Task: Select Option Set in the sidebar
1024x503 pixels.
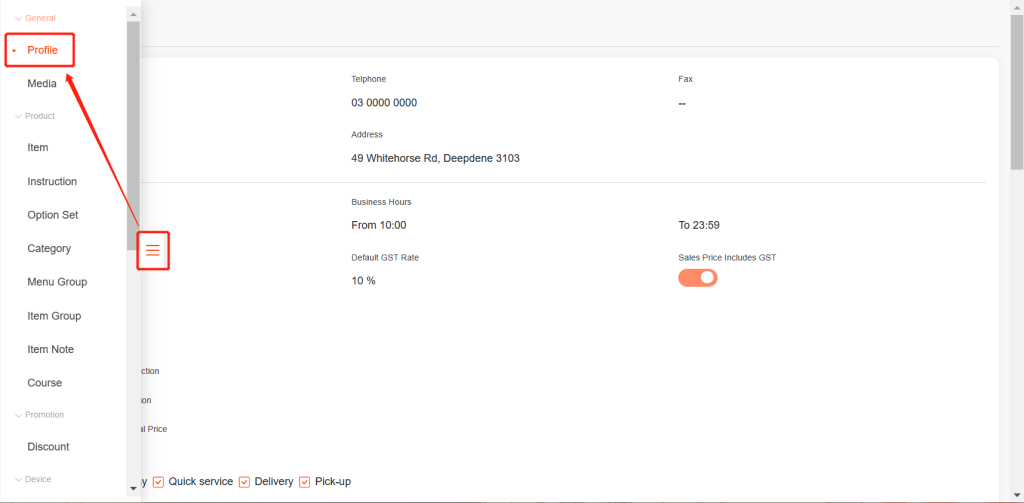Action: click(53, 215)
